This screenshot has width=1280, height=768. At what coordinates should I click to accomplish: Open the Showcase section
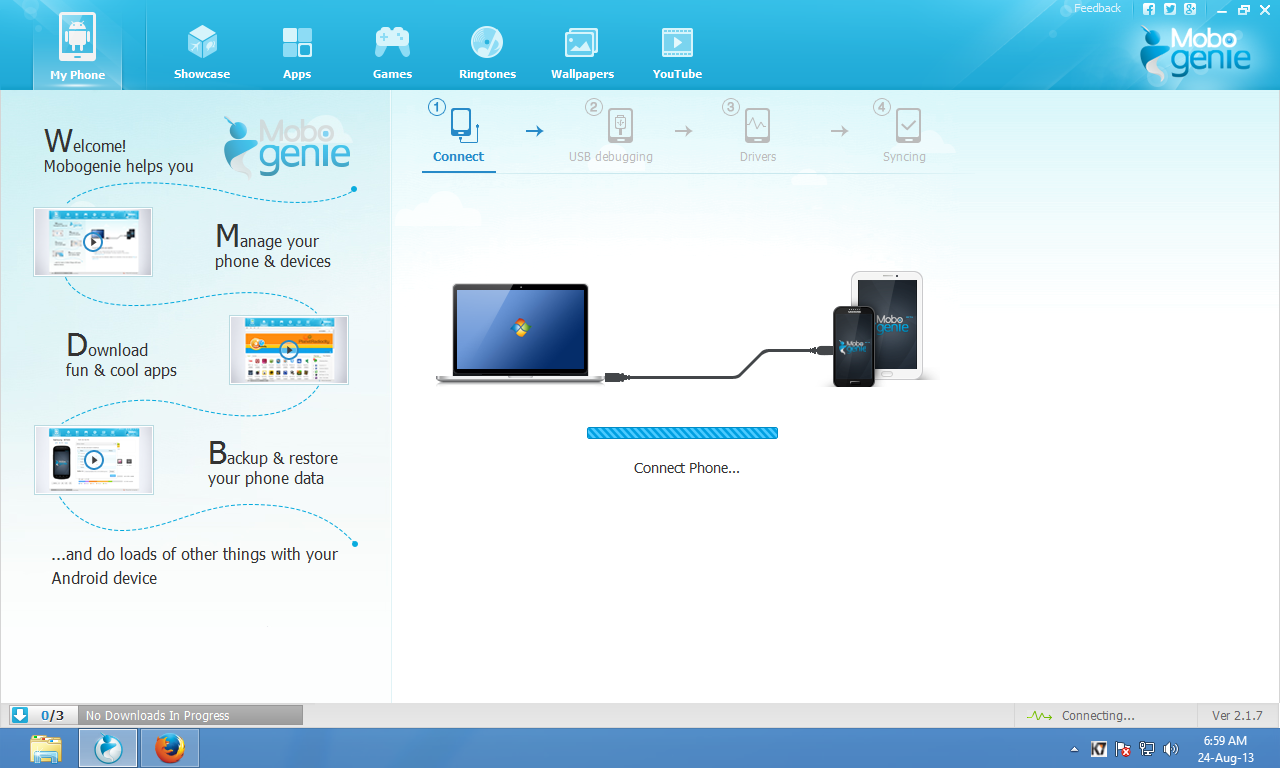[x=202, y=52]
